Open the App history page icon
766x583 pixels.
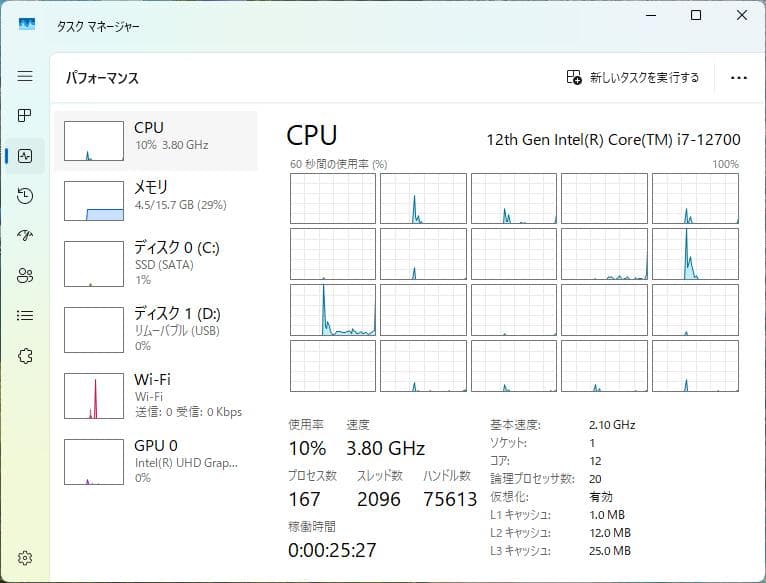click(25, 196)
